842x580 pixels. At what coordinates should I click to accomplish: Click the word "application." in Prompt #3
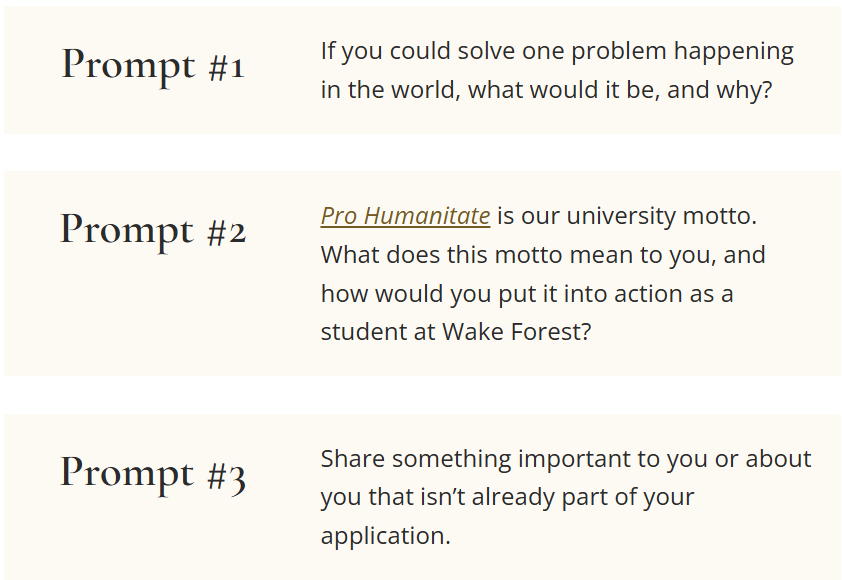point(386,536)
